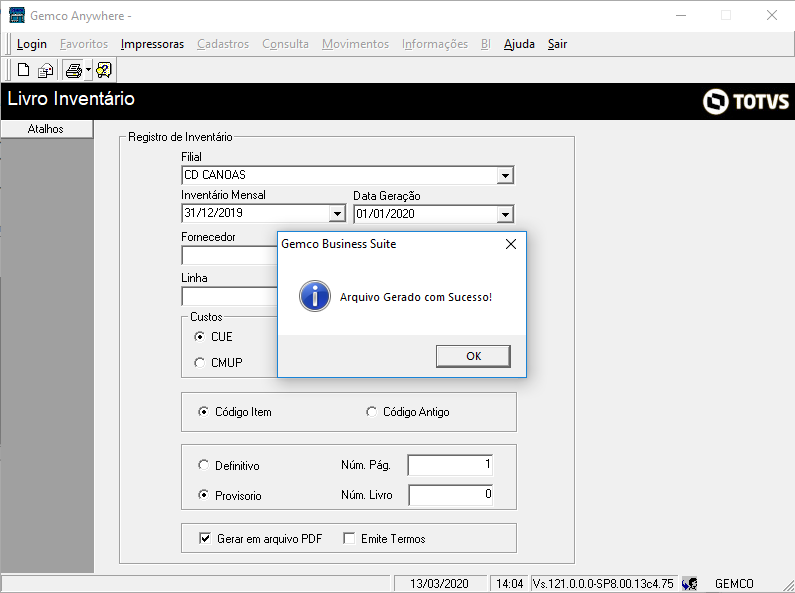Select the Código Antigo radio button
This screenshot has width=795, height=593.
tap(372, 412)
